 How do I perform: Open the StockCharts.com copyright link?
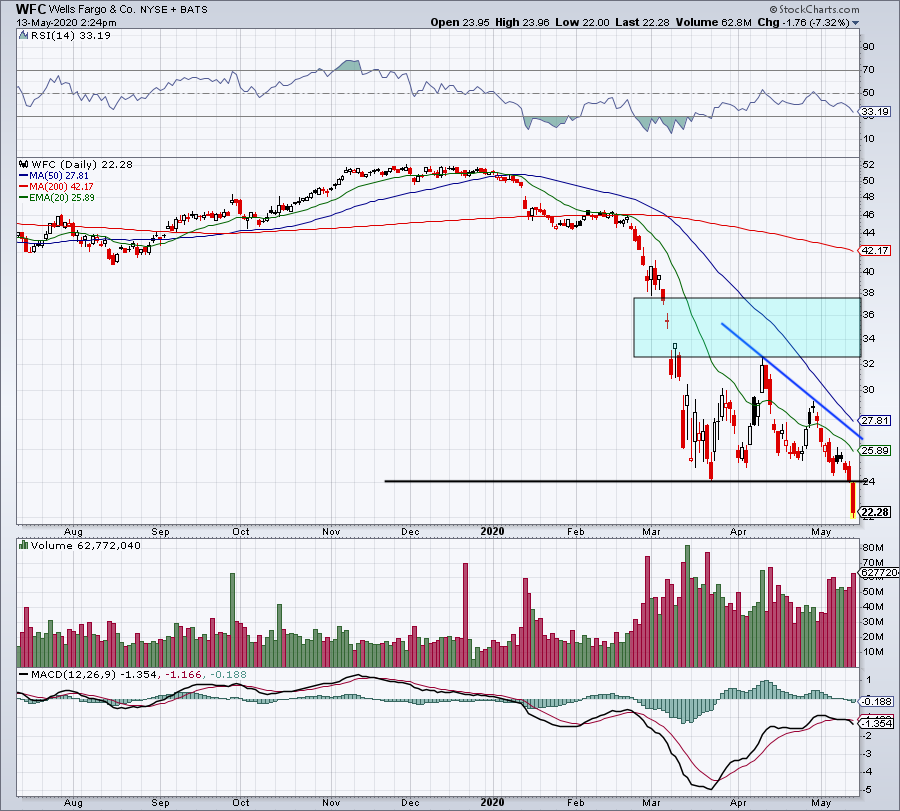point(814,9)
